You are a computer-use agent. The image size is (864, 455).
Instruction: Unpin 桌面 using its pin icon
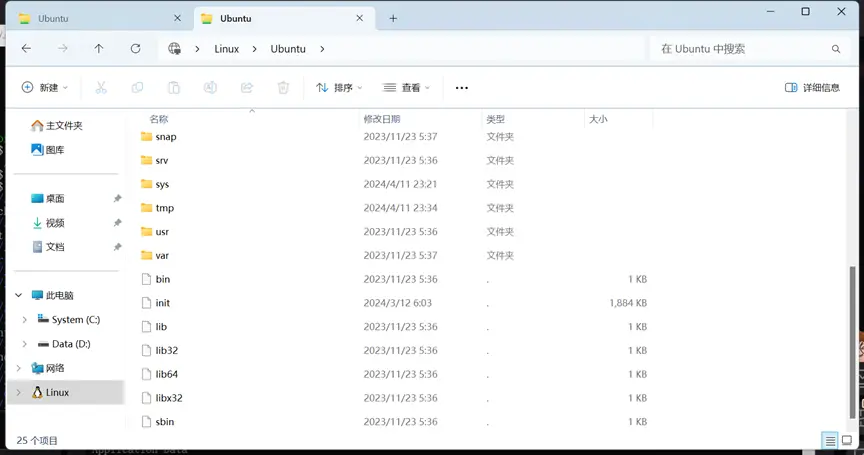[117, 198]
